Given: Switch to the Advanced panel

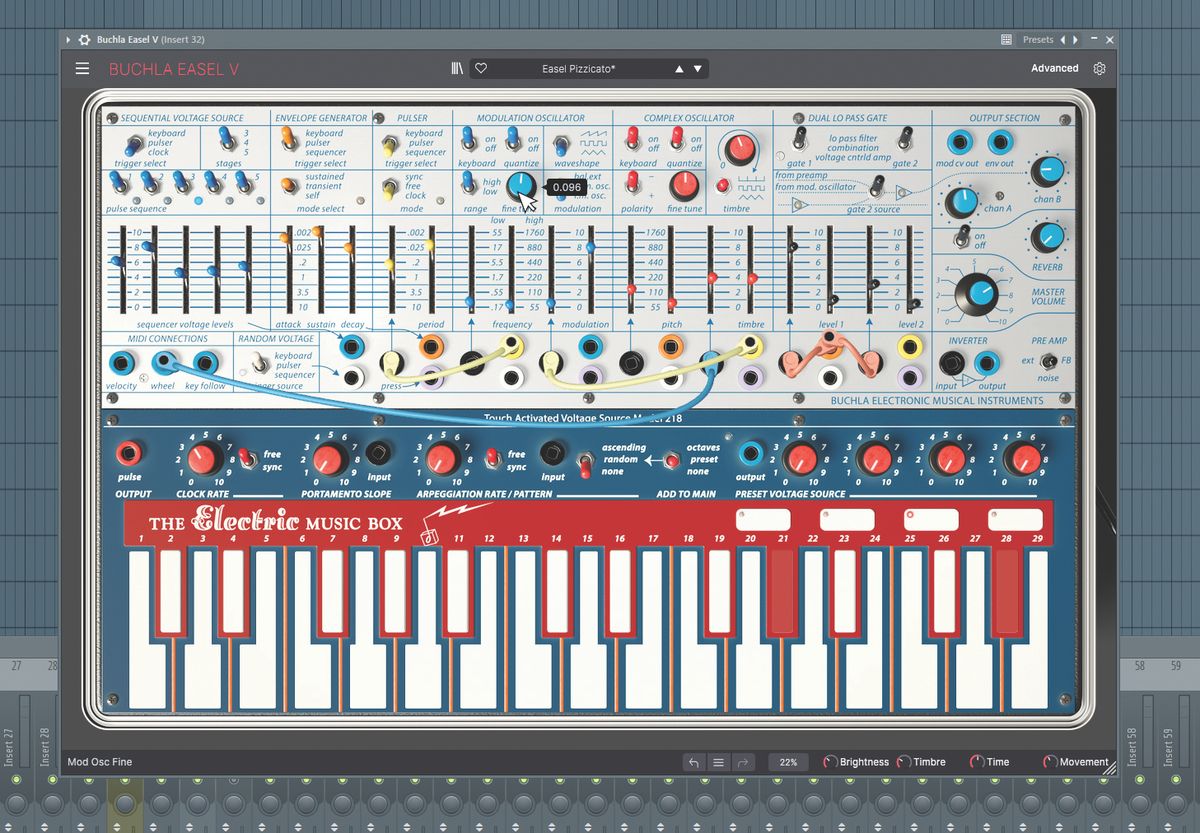Looking at the screenshot, I should pyautogui.click(x=1054, y=68).
